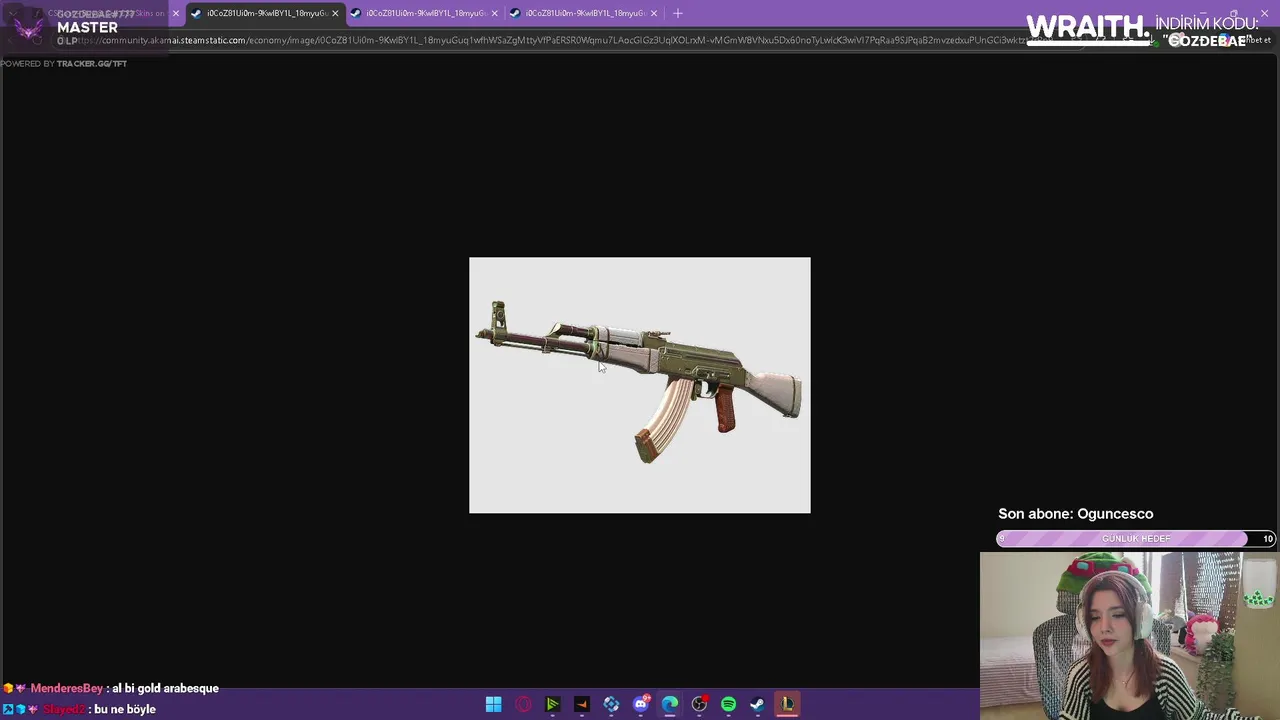Close the Skins tab
The height and width of the screenshot is (720, 1280).
tap(176, 13)
